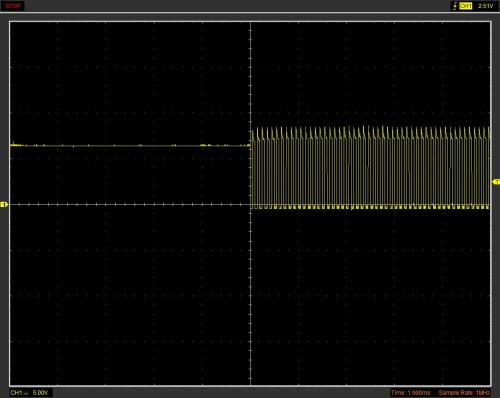The height and width of the screenshot is (398, 500).
Task: Select the CH1 ground reference marker
Action: click(4, 204)
